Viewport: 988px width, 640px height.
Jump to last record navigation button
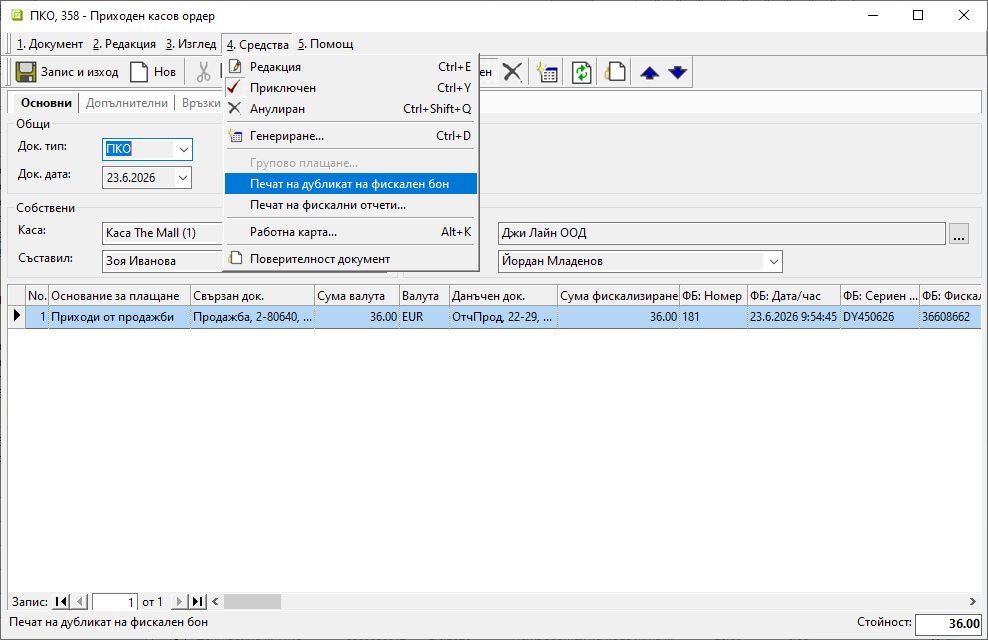tap(198, 602)
